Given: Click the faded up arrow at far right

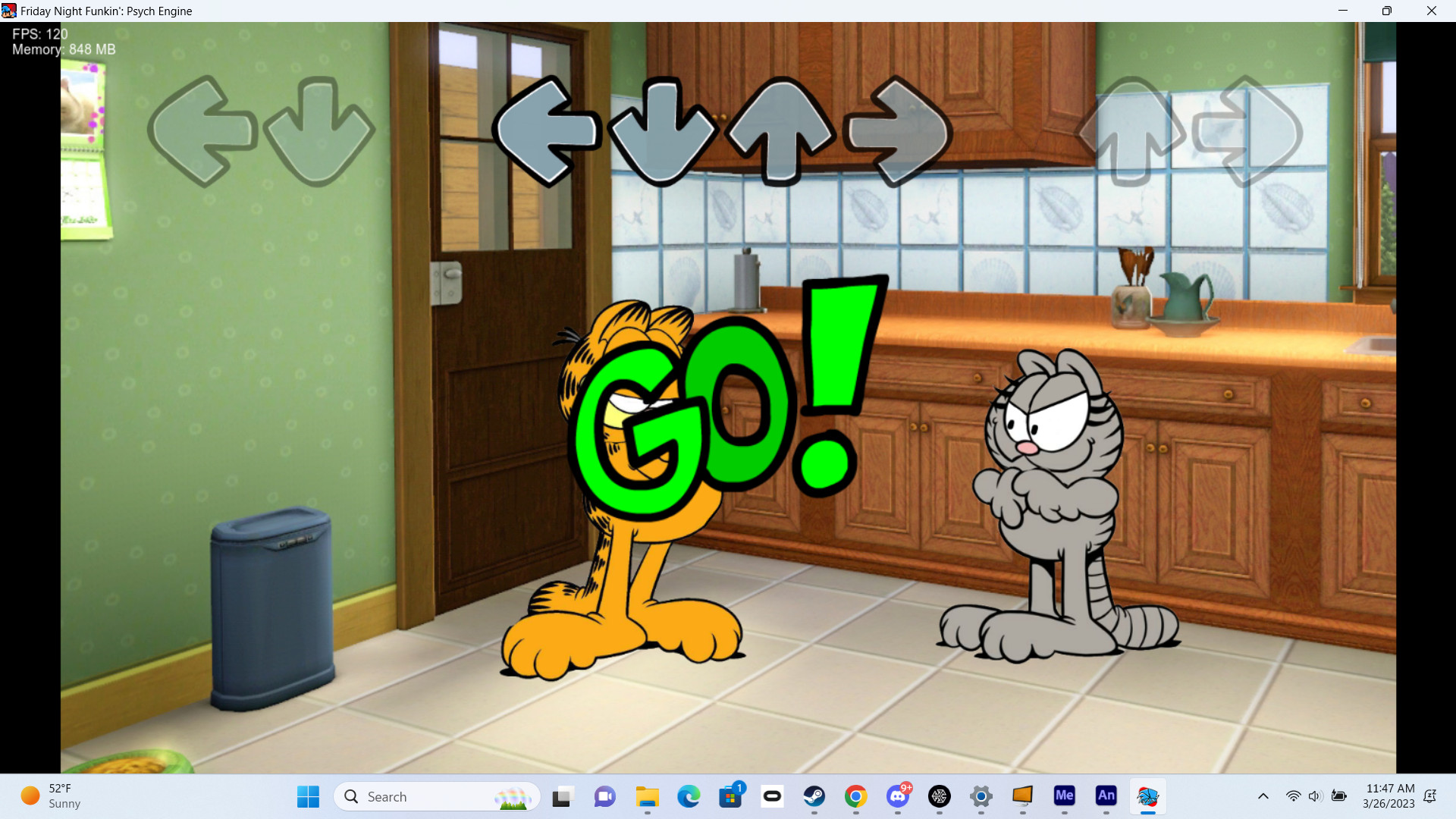Looking at the screenshot, I should pyautogui.click(x=1131, y=131).
